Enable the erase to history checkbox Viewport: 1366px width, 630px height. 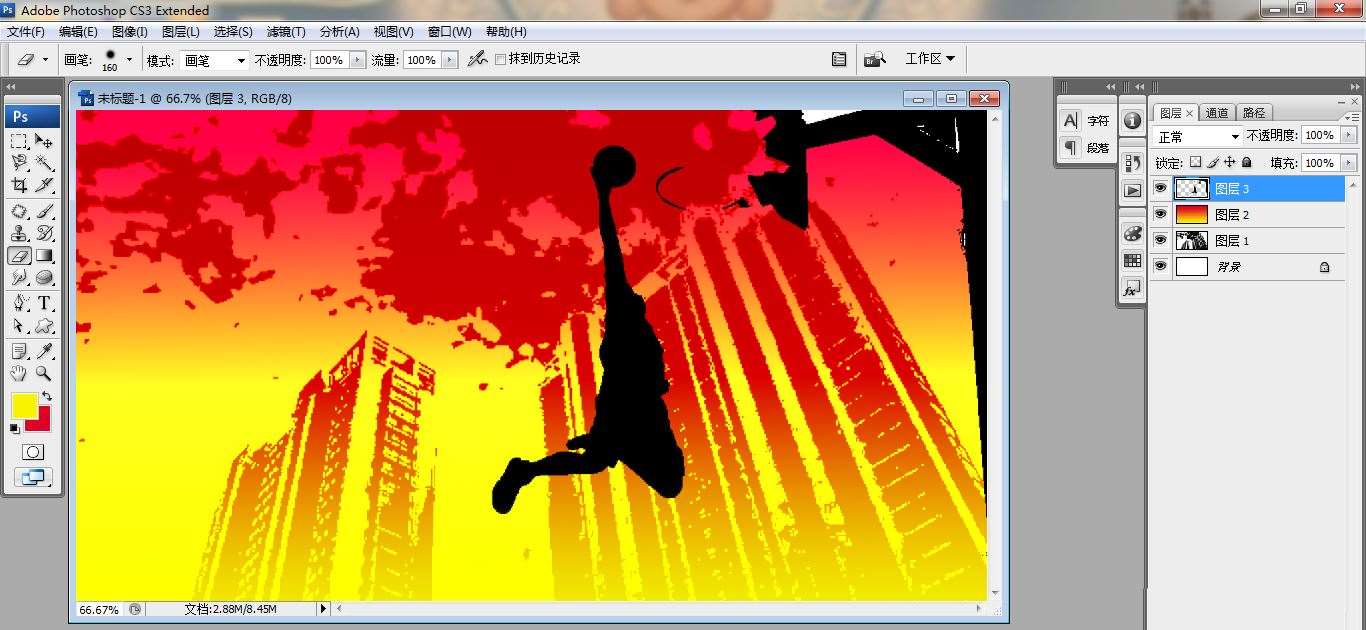click(x=501, y=59)
